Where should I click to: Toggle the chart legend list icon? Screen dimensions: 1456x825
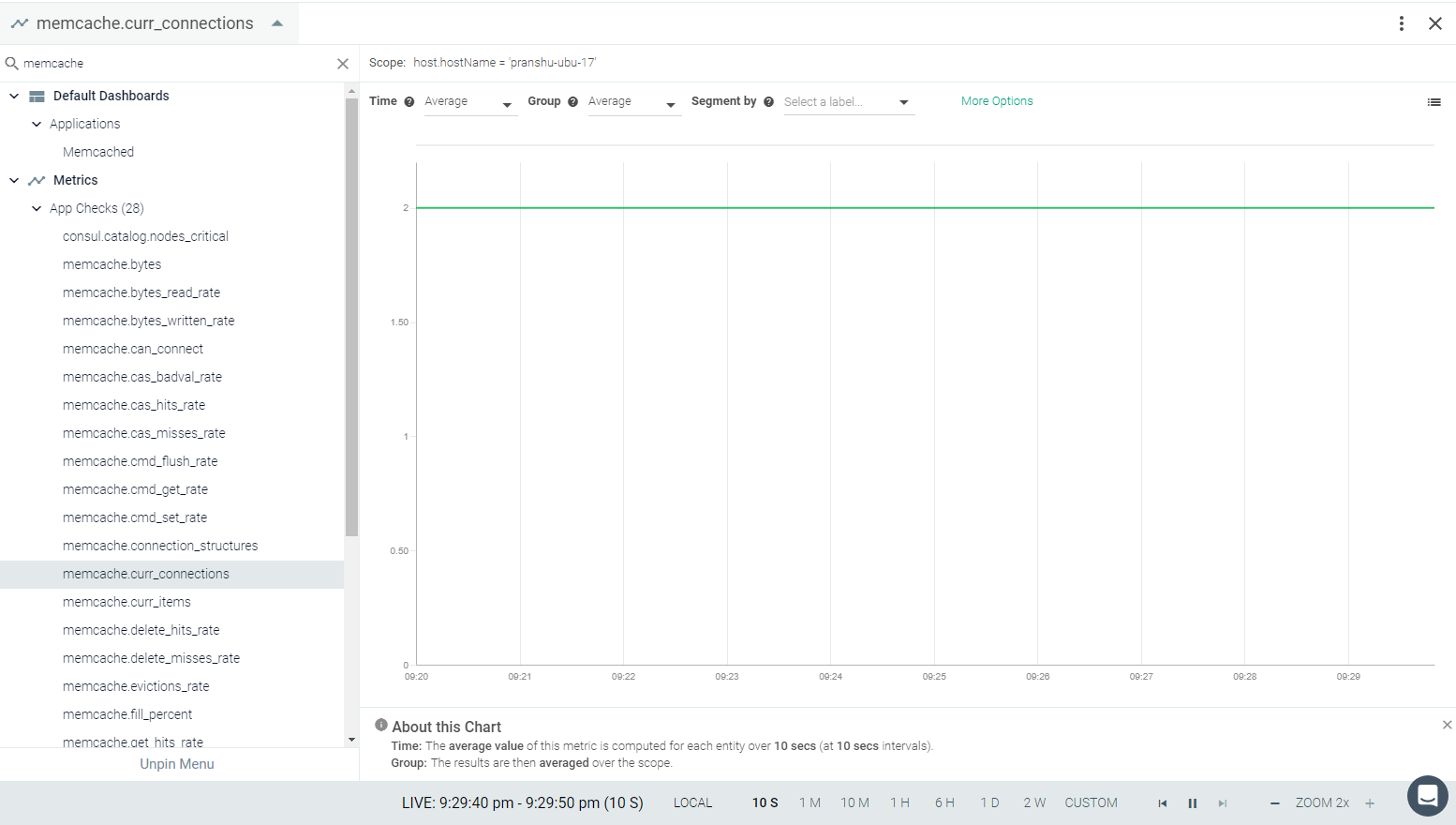(x=1434, y=102)
